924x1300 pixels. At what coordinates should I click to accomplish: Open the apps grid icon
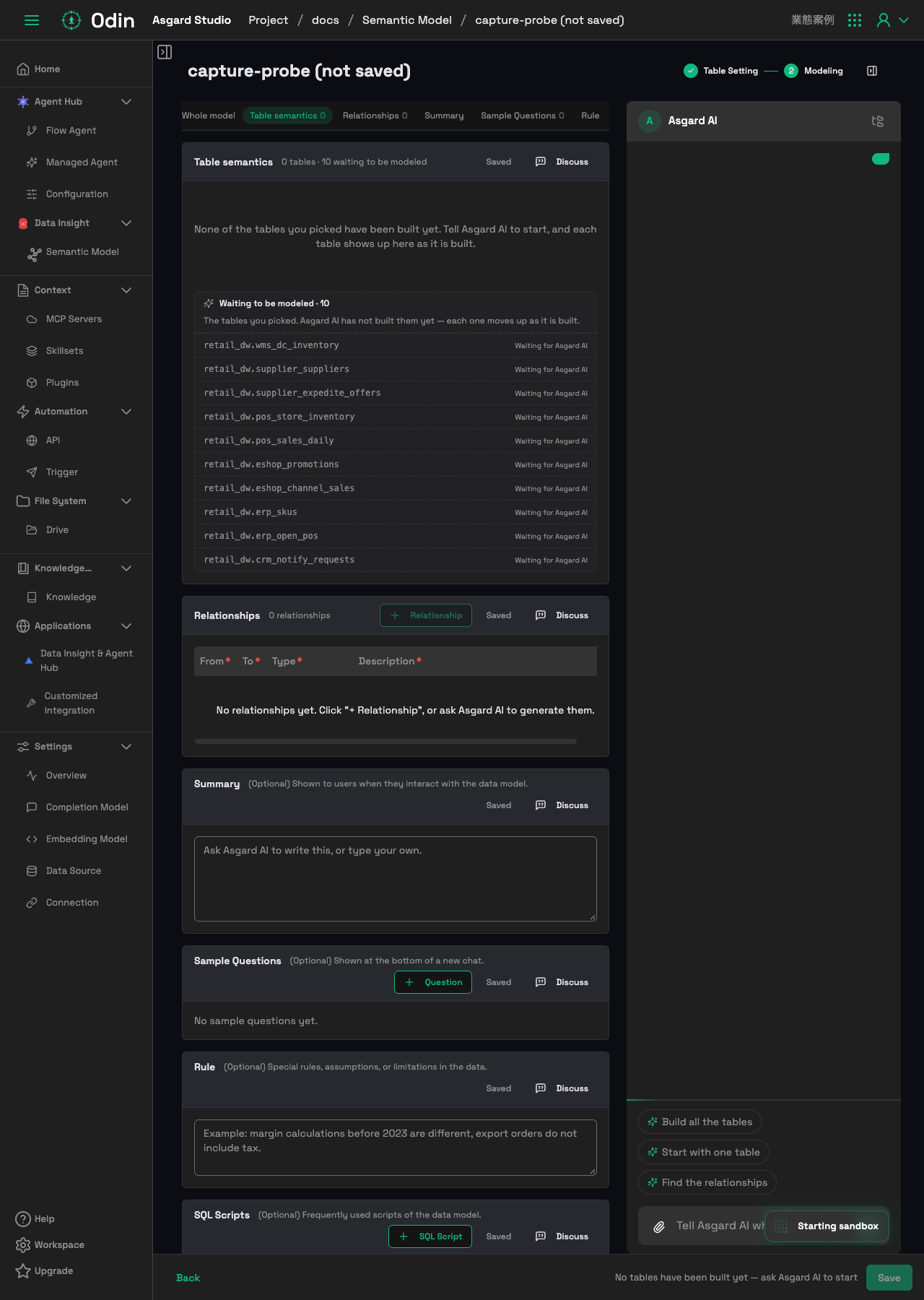[x=855, y=20]
